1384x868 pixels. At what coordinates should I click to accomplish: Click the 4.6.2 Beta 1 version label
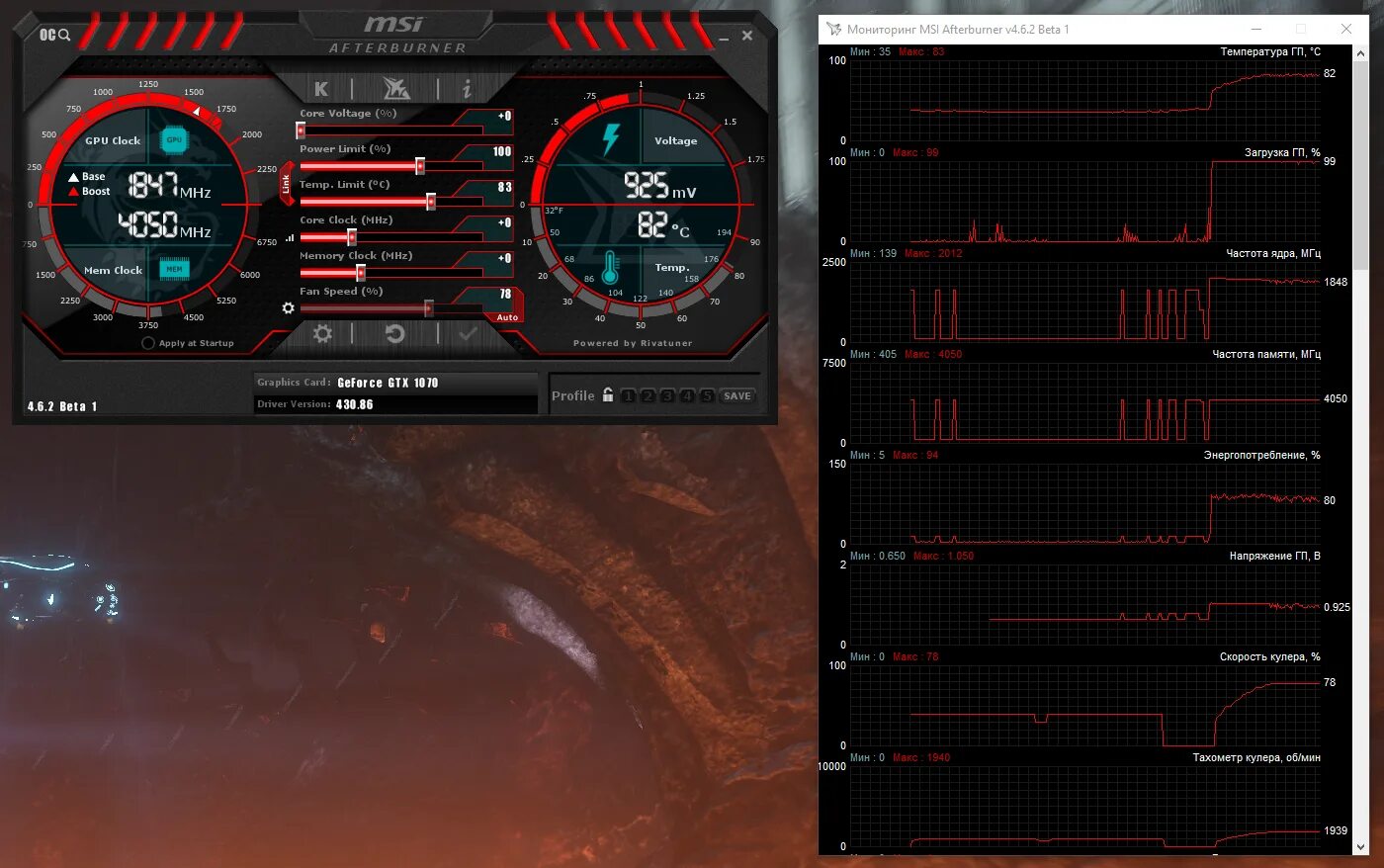coord(62,406)
